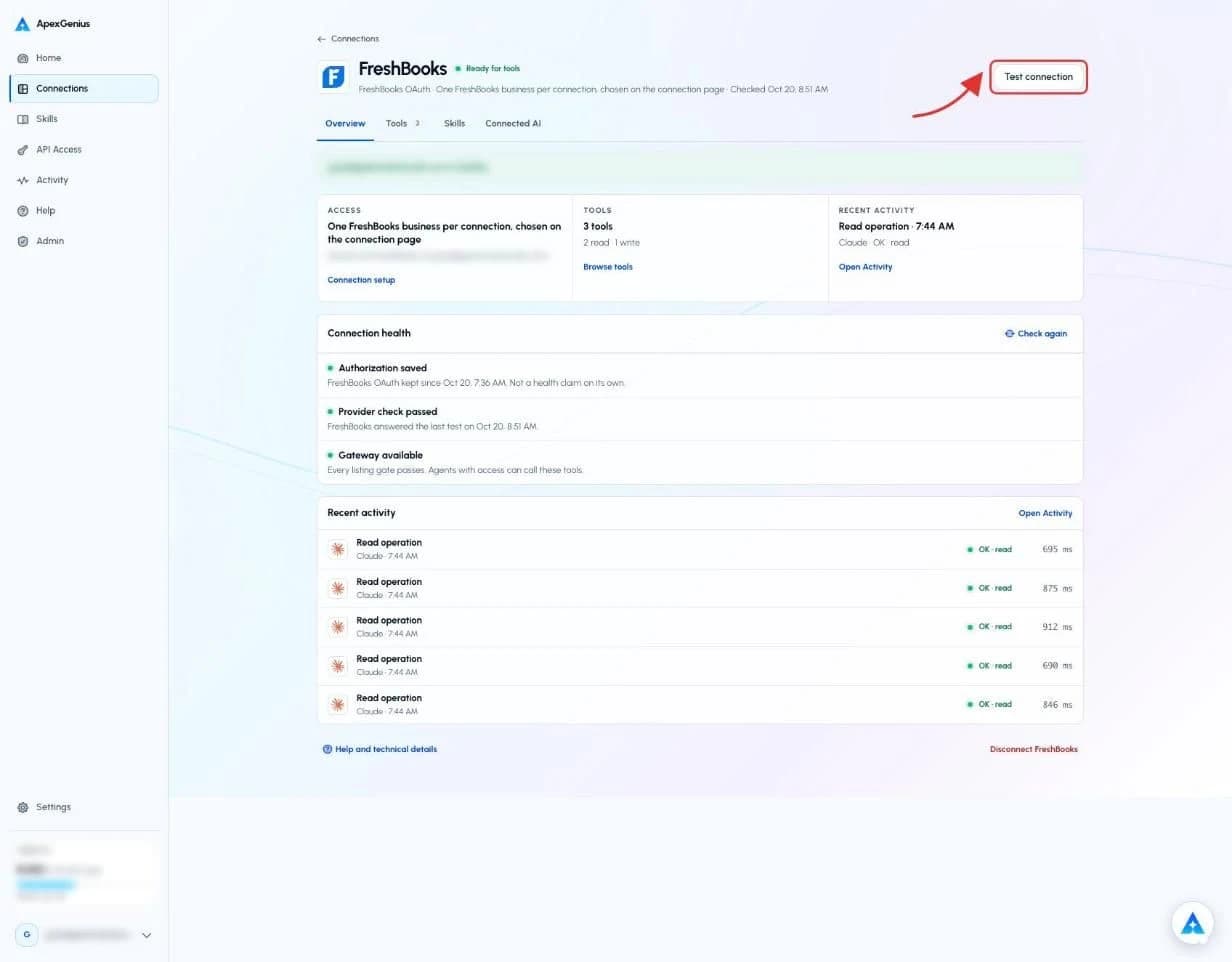Click the Skills book icon
The image size is (1232, 962).
coord(23,119)
